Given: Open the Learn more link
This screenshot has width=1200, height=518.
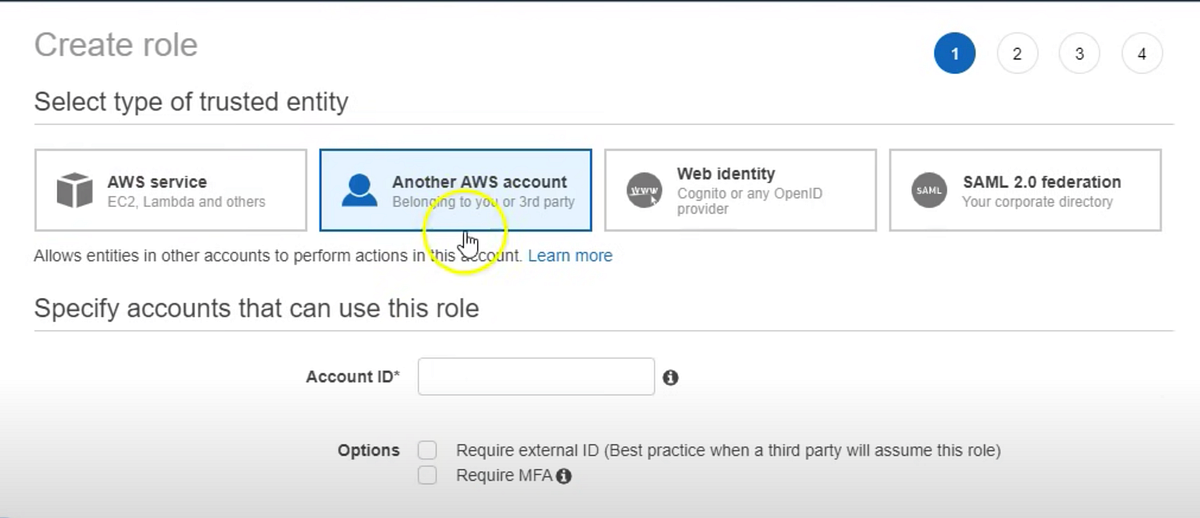Looking at the screenshot, I should (570, 256).
